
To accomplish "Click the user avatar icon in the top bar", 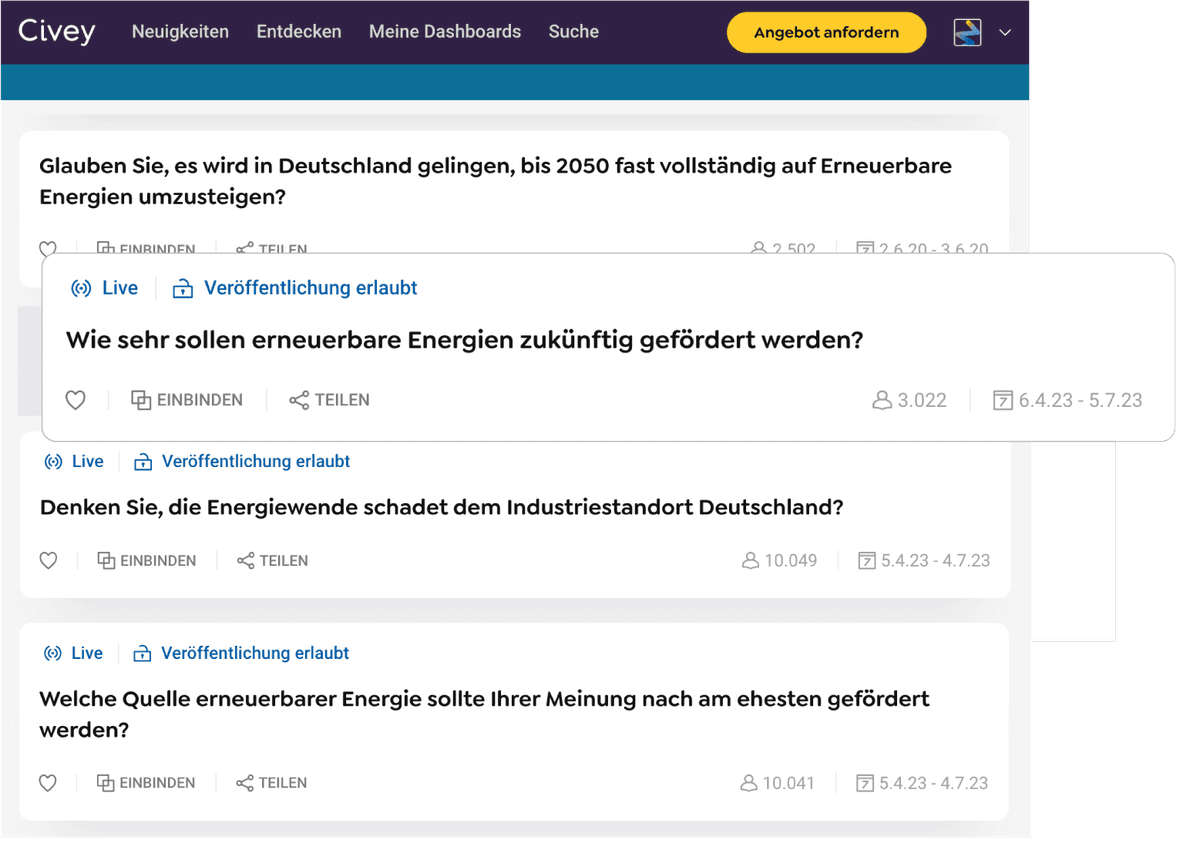I will 966,32.
